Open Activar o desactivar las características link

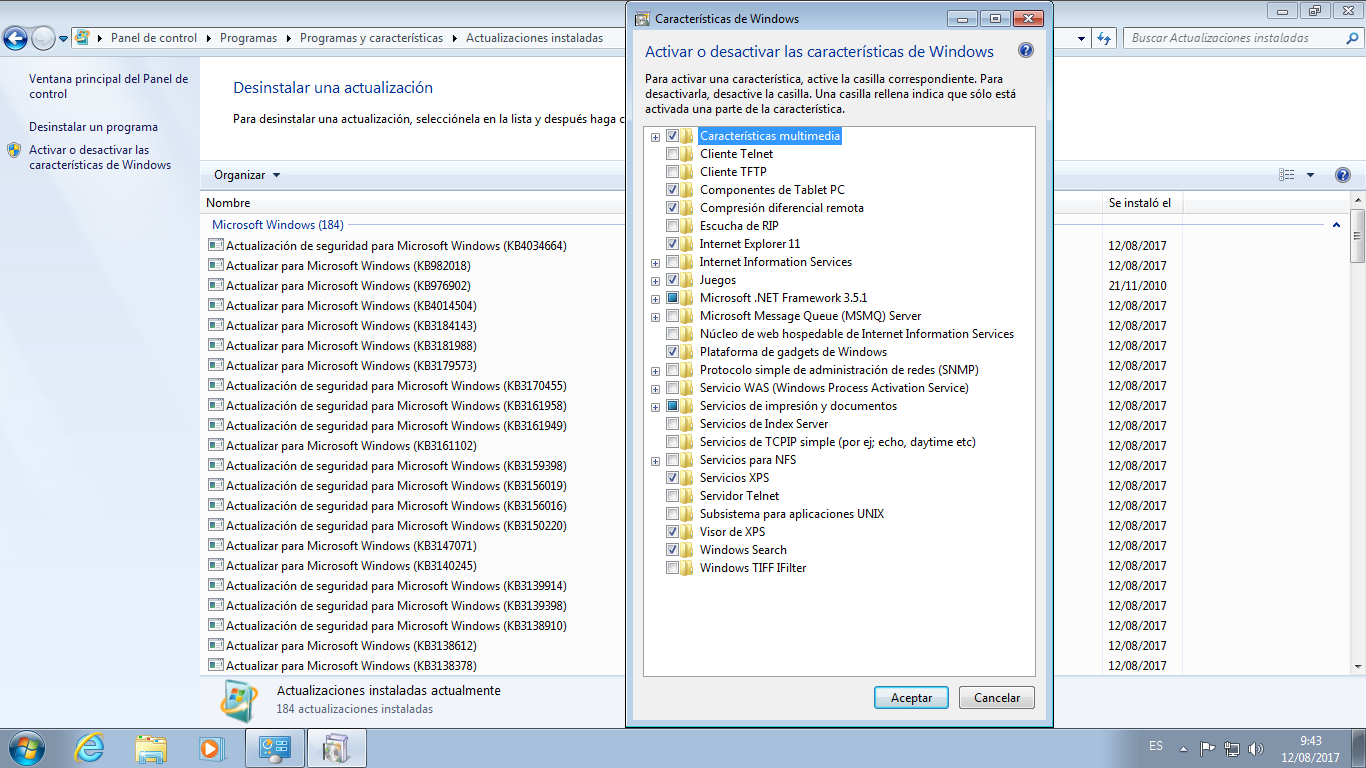[100, 158]
